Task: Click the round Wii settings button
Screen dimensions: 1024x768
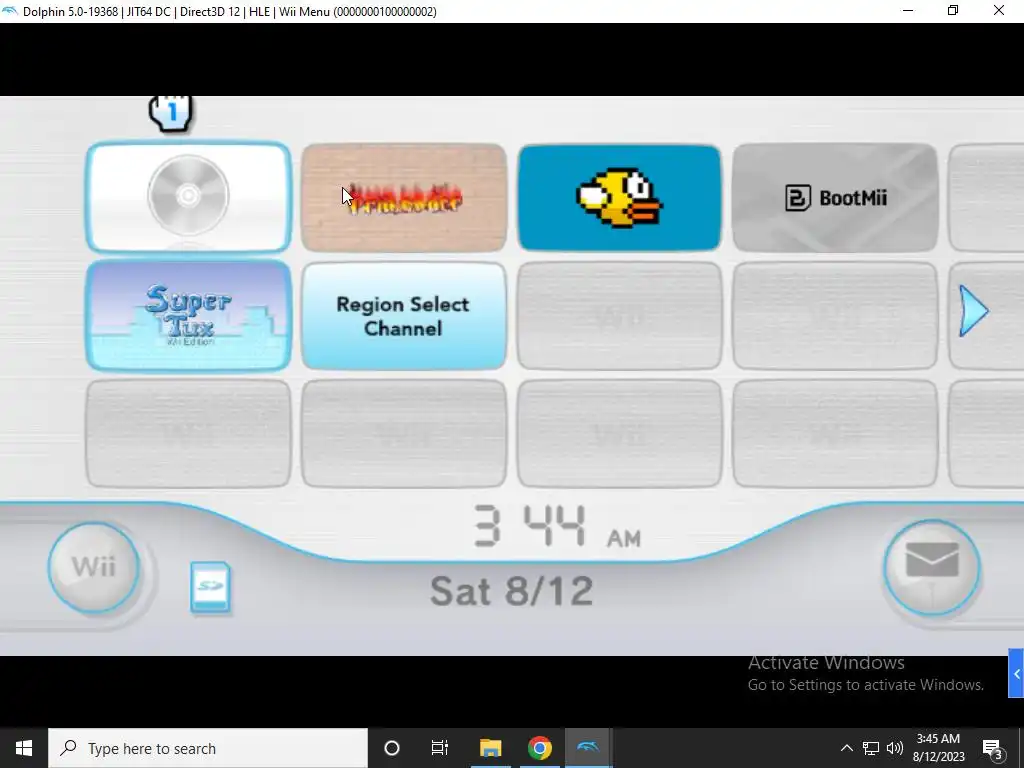Action: coord(94,567)
